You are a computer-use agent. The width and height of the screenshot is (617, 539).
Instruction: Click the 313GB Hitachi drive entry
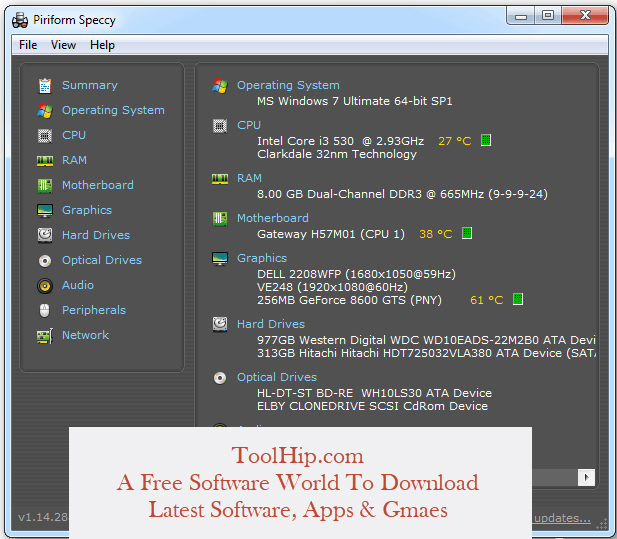point(426,353)
